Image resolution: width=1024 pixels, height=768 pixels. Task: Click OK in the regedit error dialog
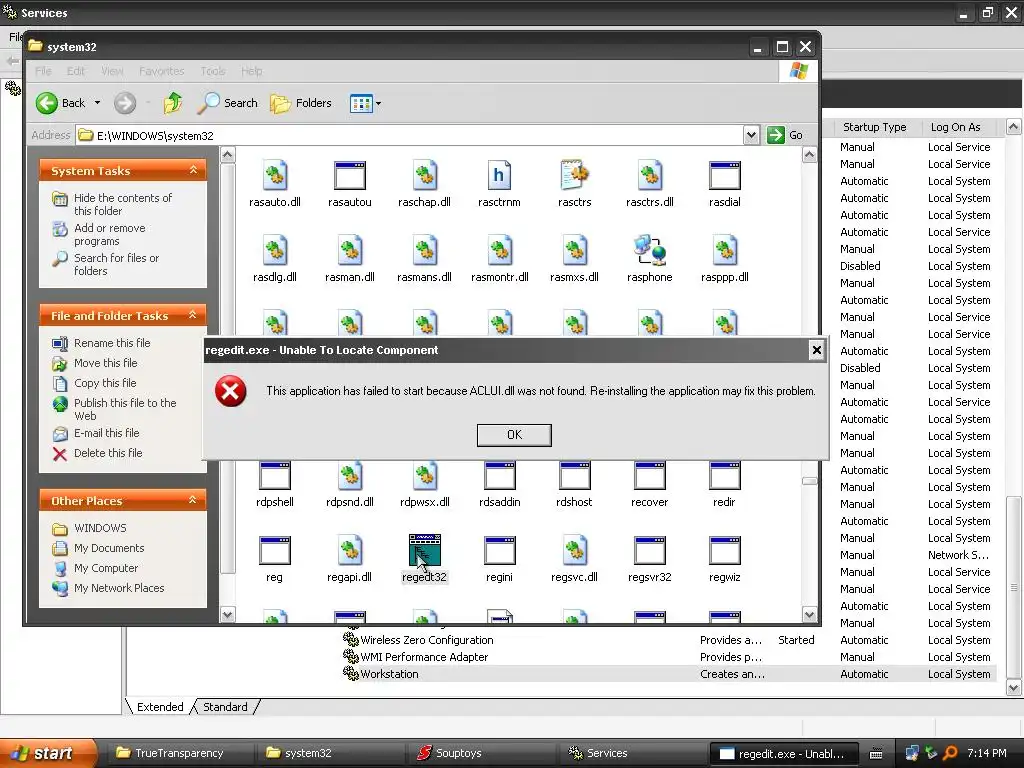(514, 435)
